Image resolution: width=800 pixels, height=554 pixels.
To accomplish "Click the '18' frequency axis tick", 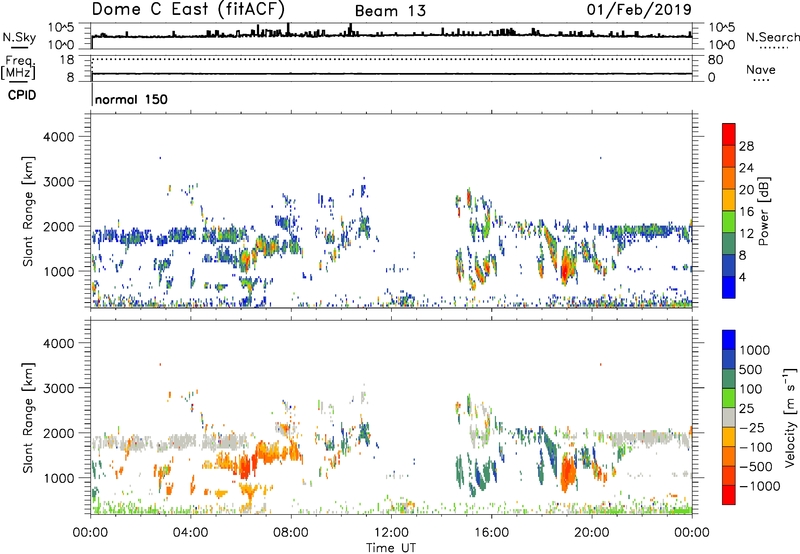I will click(66, 60).
